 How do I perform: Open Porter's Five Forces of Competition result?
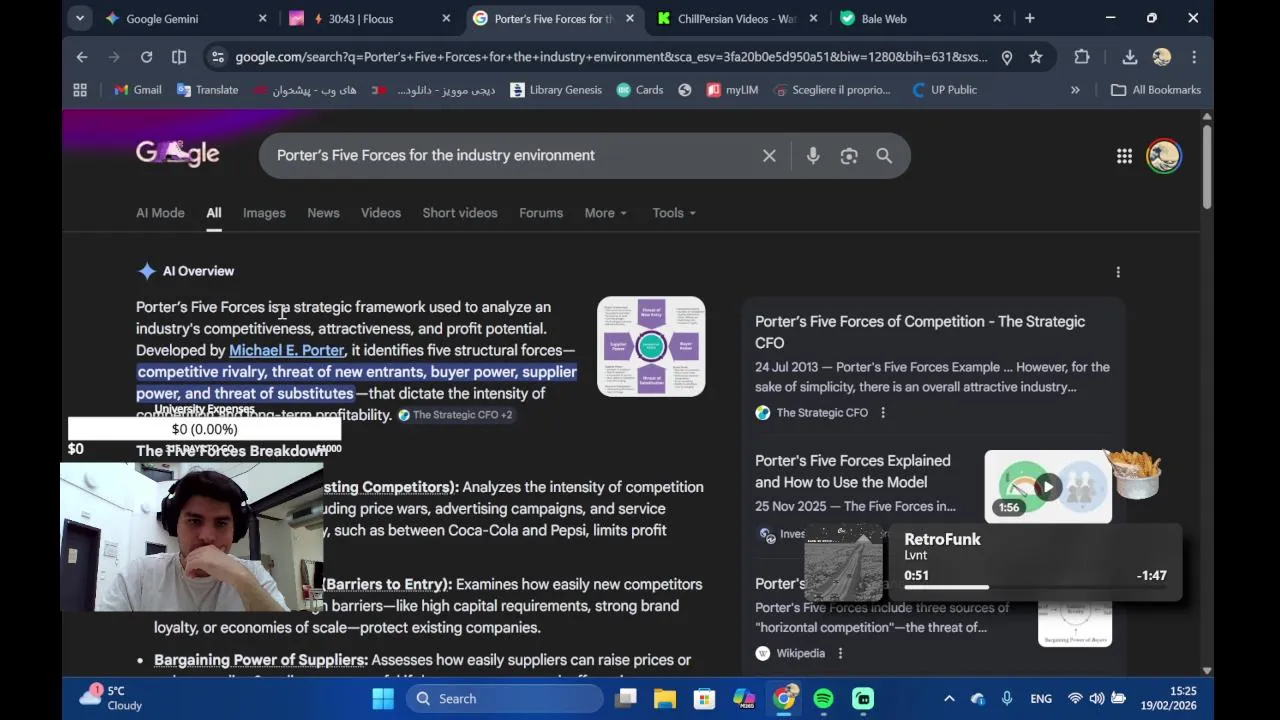(920, 332)
